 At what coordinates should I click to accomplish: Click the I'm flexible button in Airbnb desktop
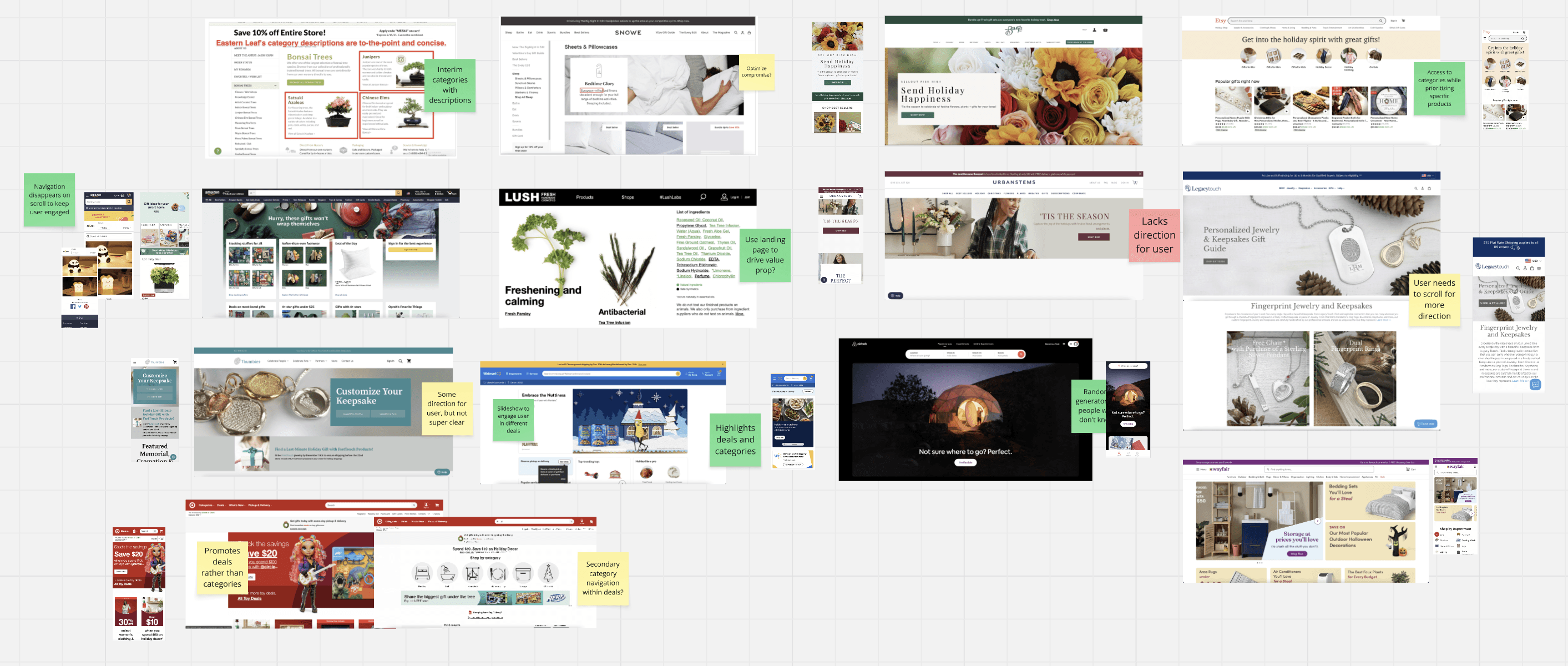pyautogui.click(x=965, y=463)
